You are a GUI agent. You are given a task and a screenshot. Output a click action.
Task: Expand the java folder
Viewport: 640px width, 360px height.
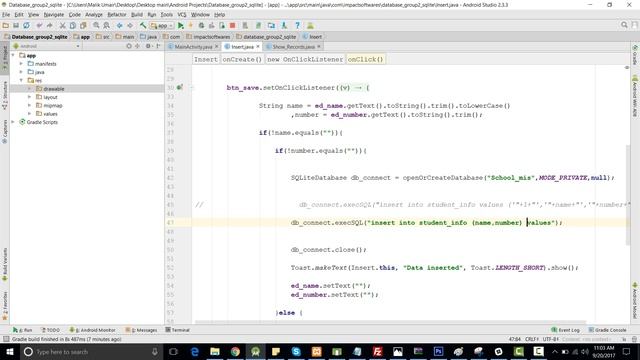point(21,72)
